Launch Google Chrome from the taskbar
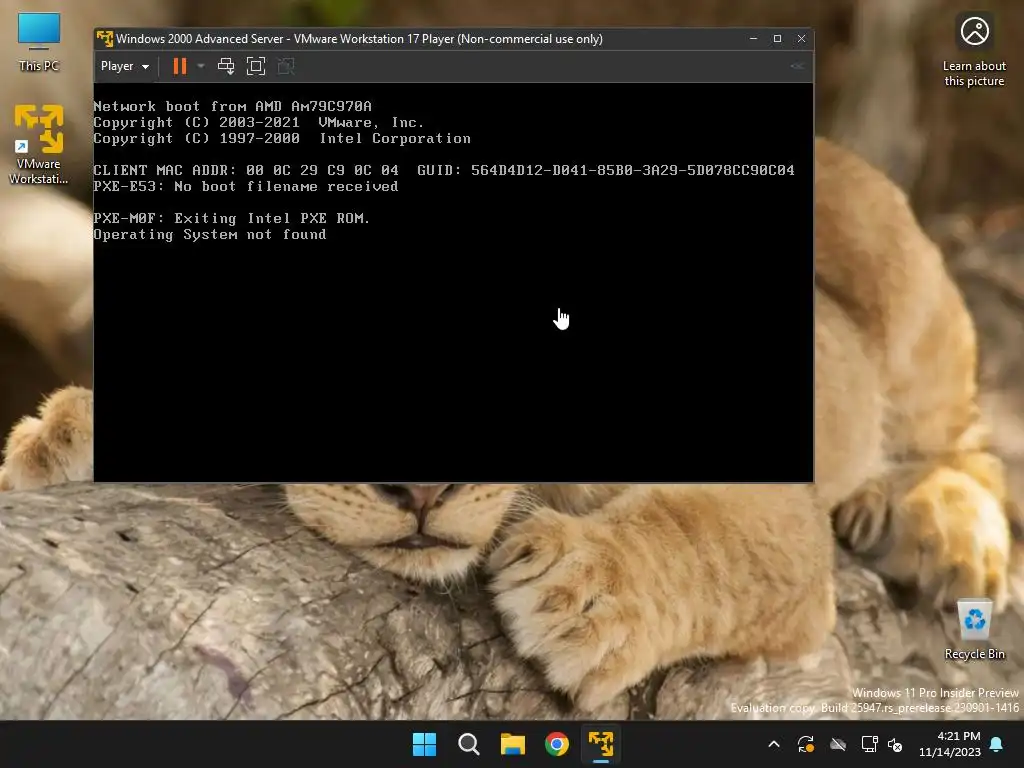Viewport: 1024px width, 768px height. (x=557, y=744)
